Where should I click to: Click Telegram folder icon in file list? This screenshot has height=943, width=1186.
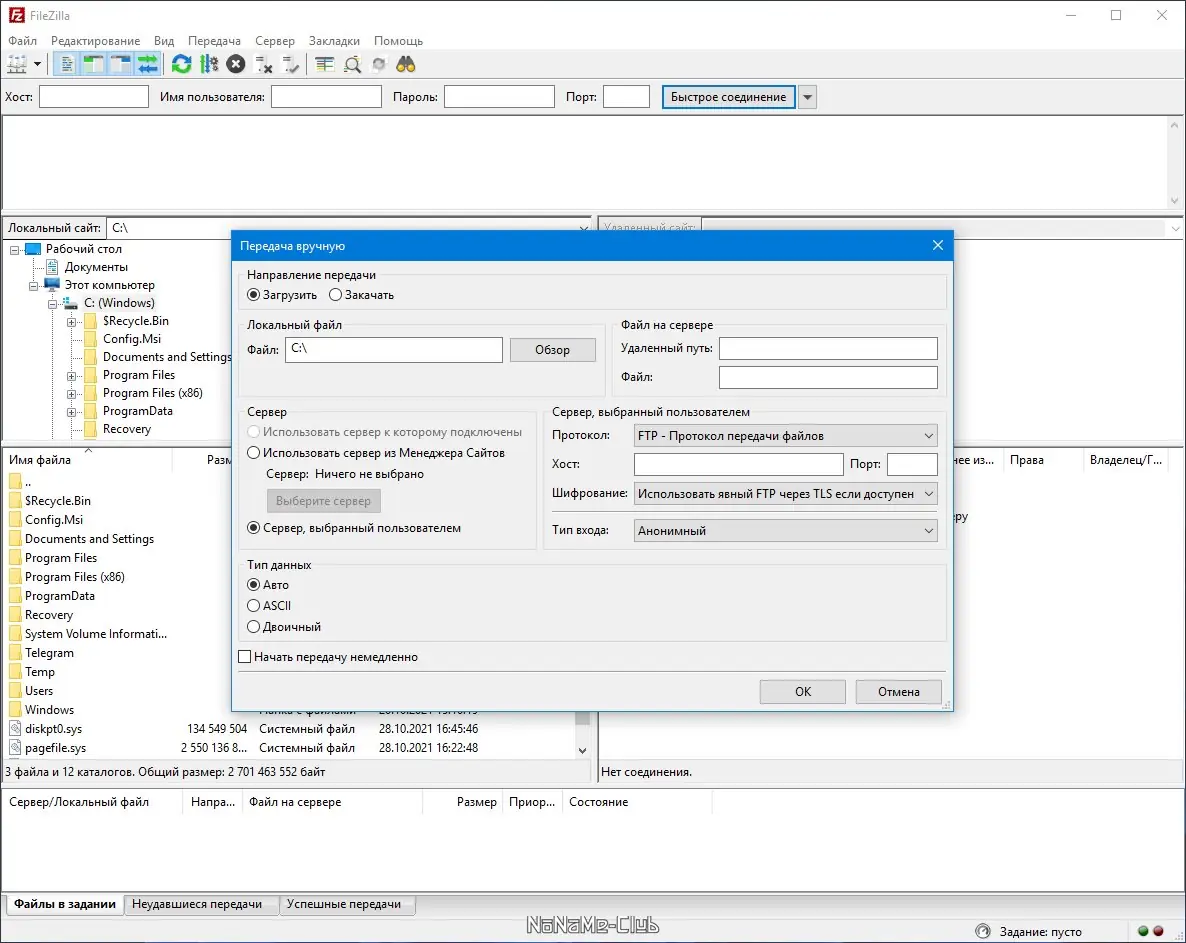coord(15,653)
